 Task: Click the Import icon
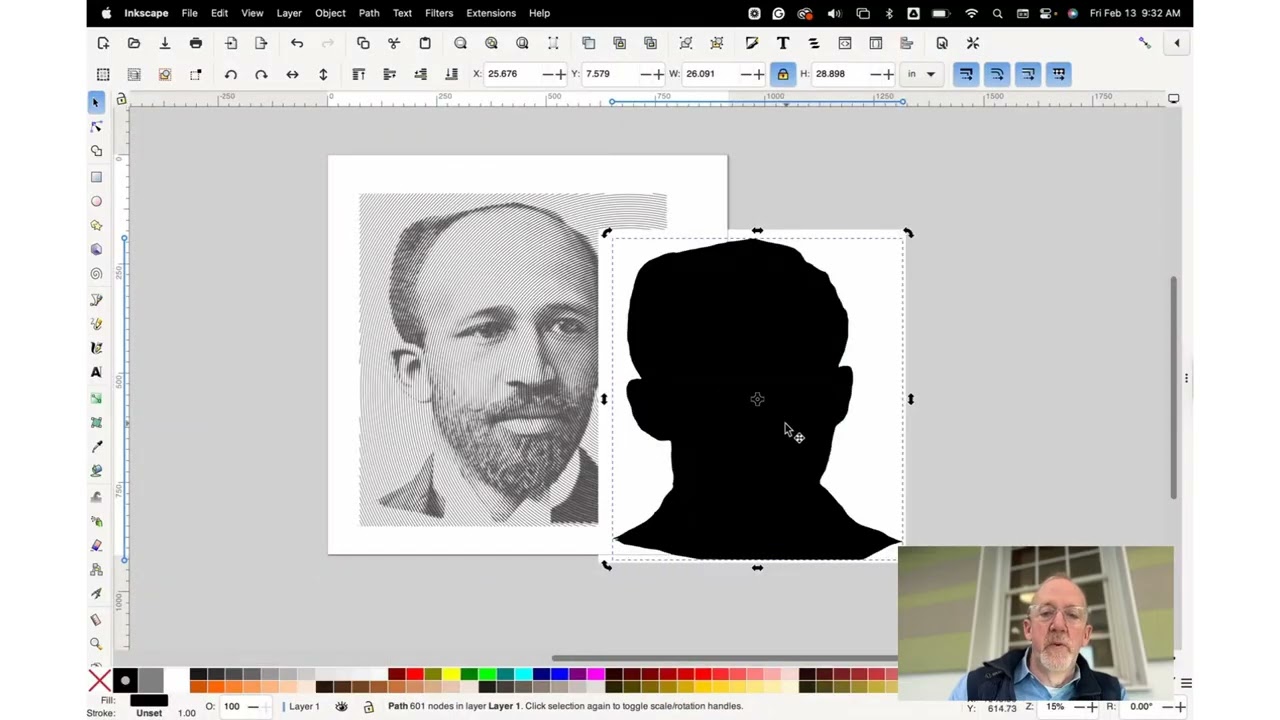(231, 43)
